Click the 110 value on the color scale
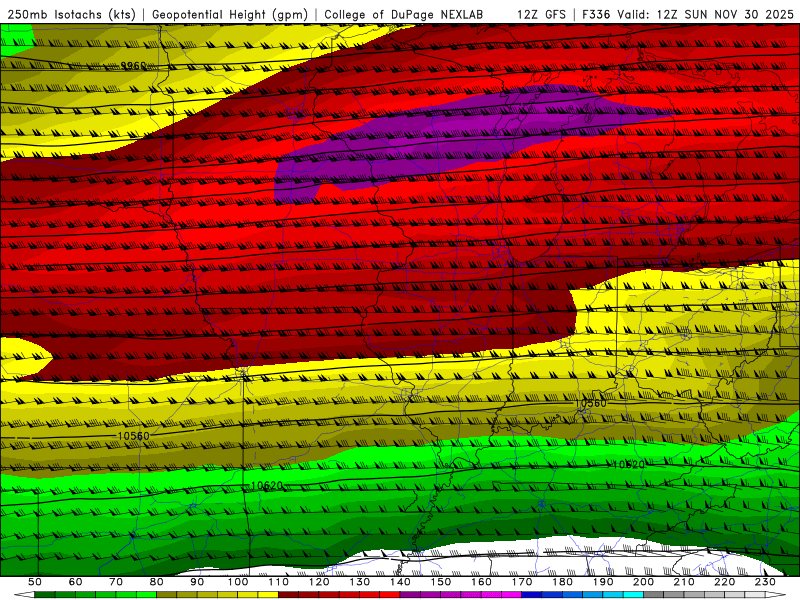Screen dimensions: 800x600 tap(278, 582)
